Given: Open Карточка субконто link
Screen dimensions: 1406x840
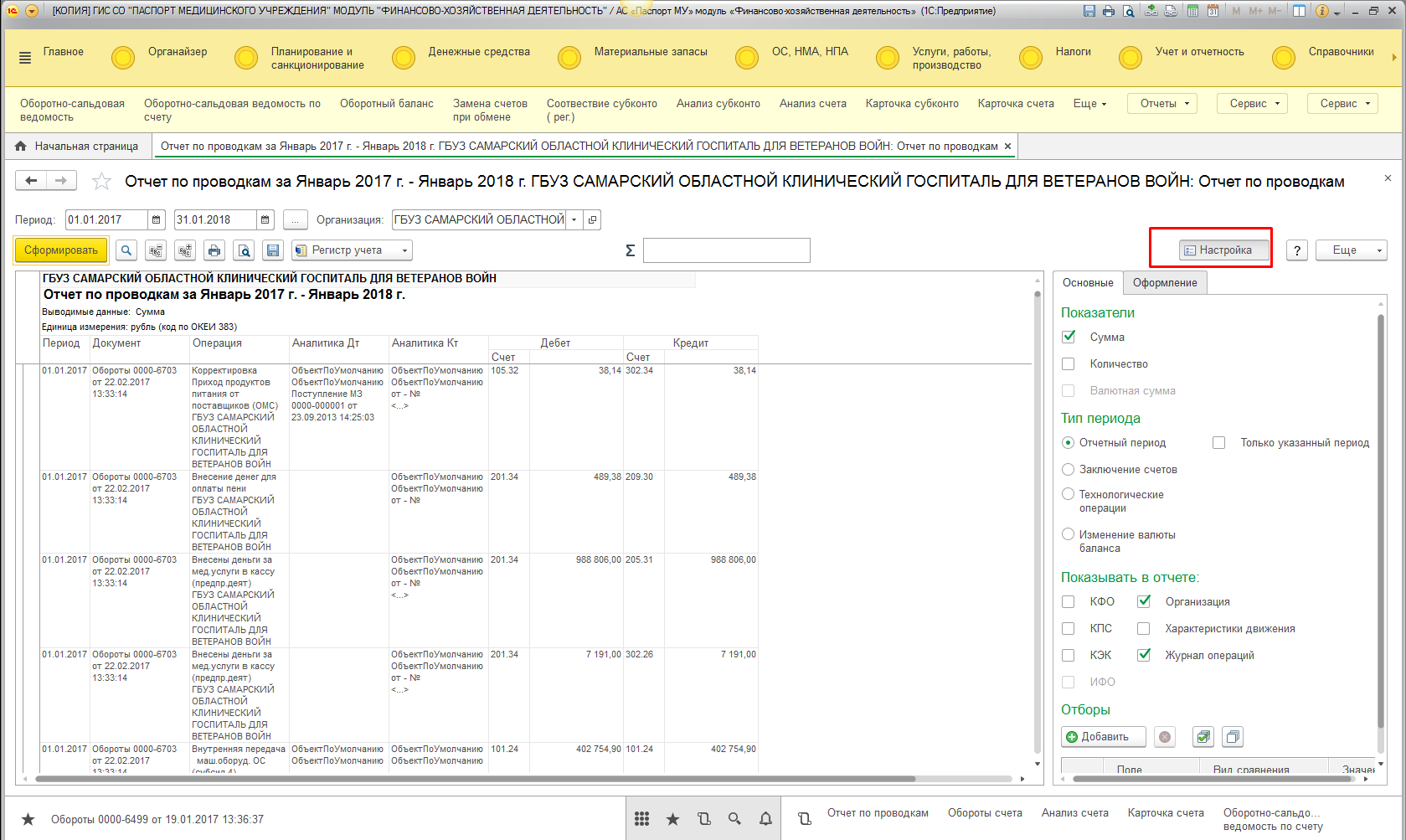Looking at the screenshot, I should pos(912,104).
